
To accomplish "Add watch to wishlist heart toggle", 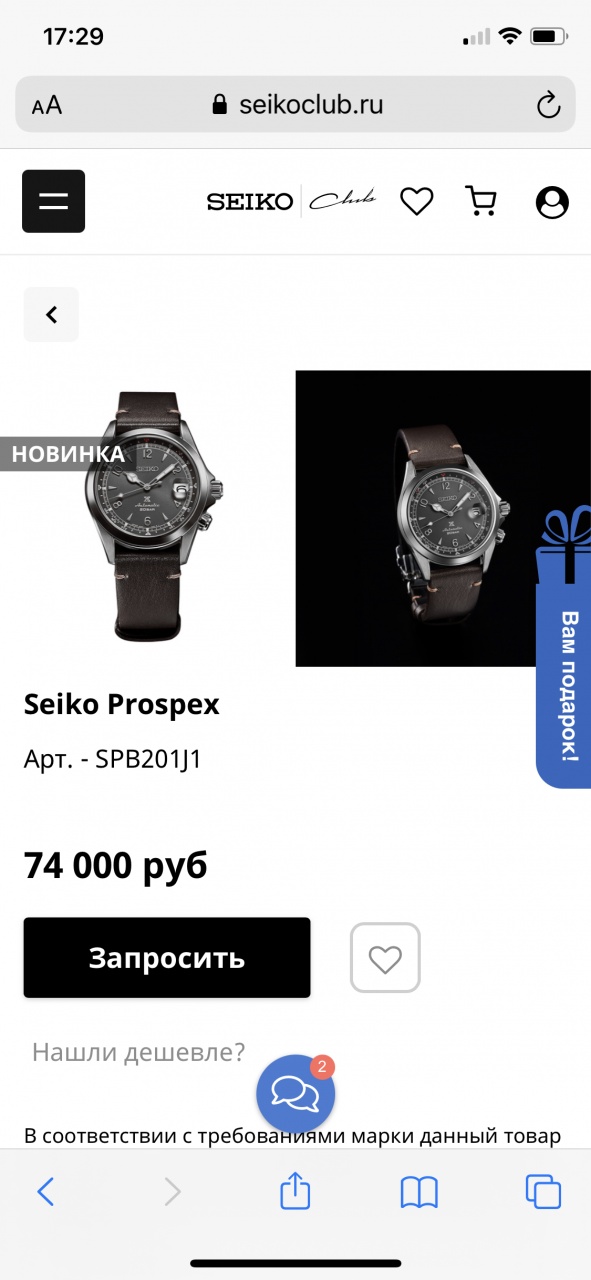I will coord(385,958).
